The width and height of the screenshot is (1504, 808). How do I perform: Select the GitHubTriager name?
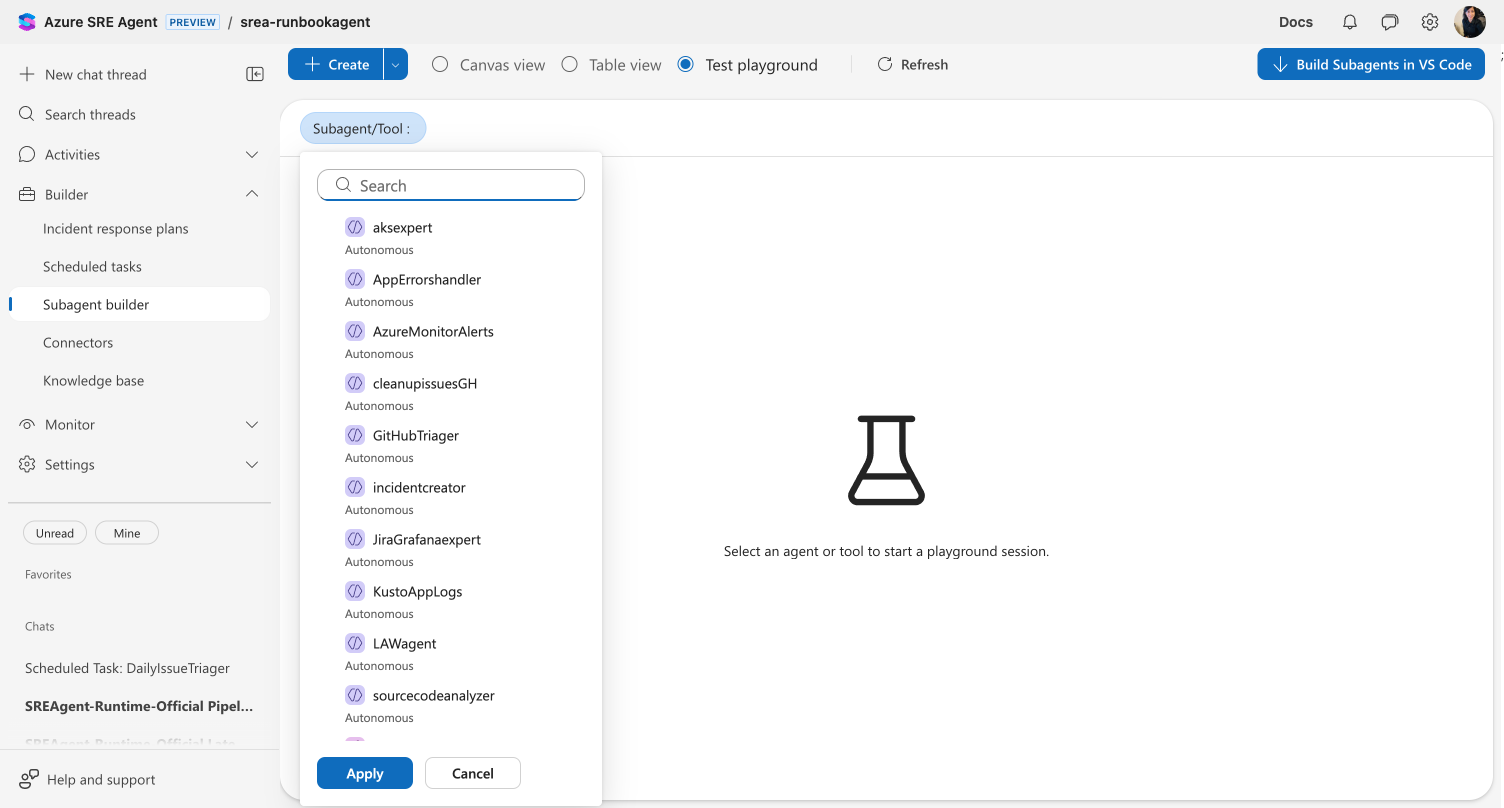point(416,435)
